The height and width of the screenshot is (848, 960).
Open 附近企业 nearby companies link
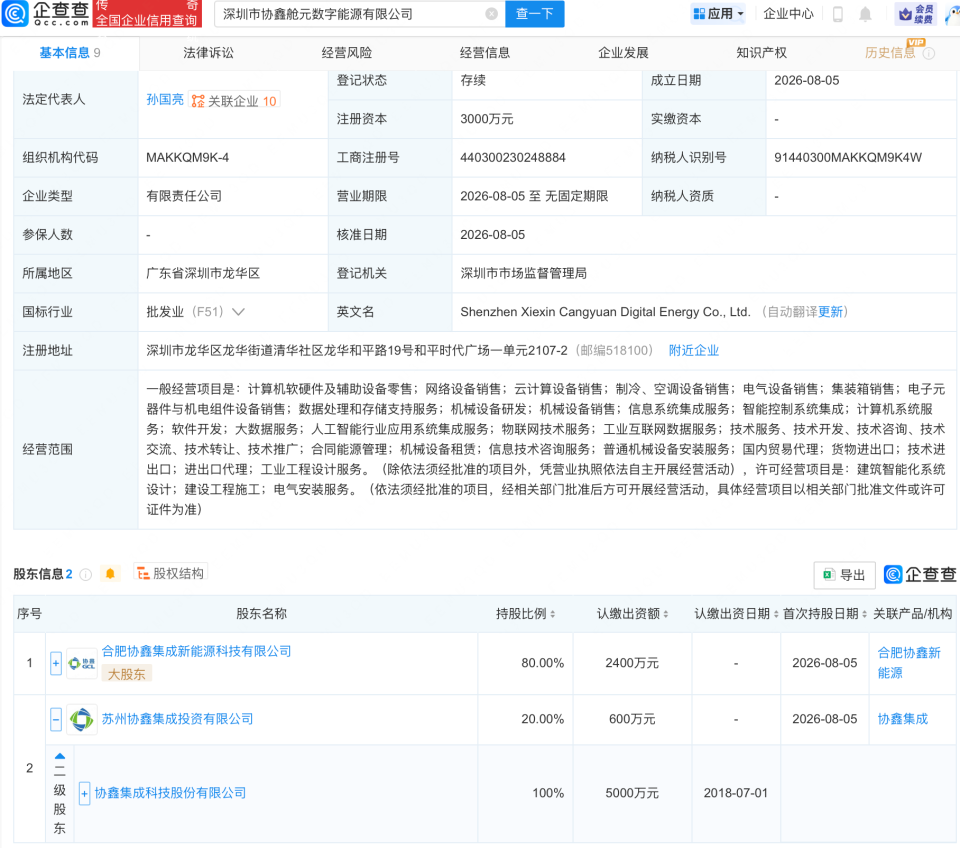click(x=694, y=350)
